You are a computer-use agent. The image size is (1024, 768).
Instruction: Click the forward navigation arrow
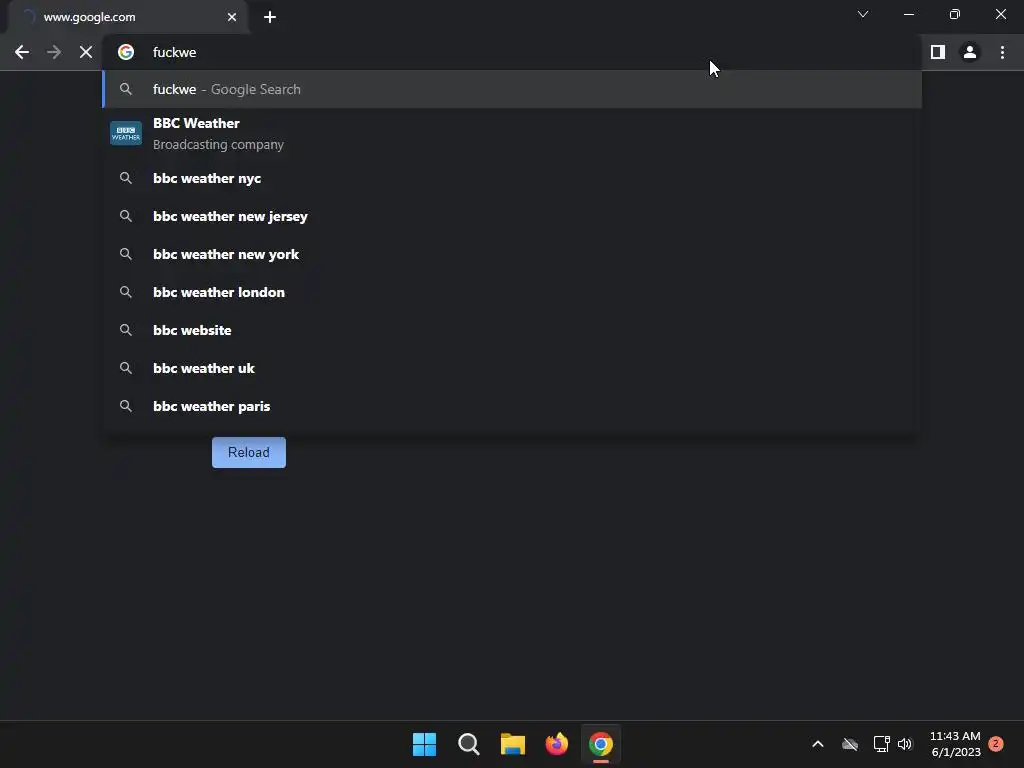click(x=54, y=52)
